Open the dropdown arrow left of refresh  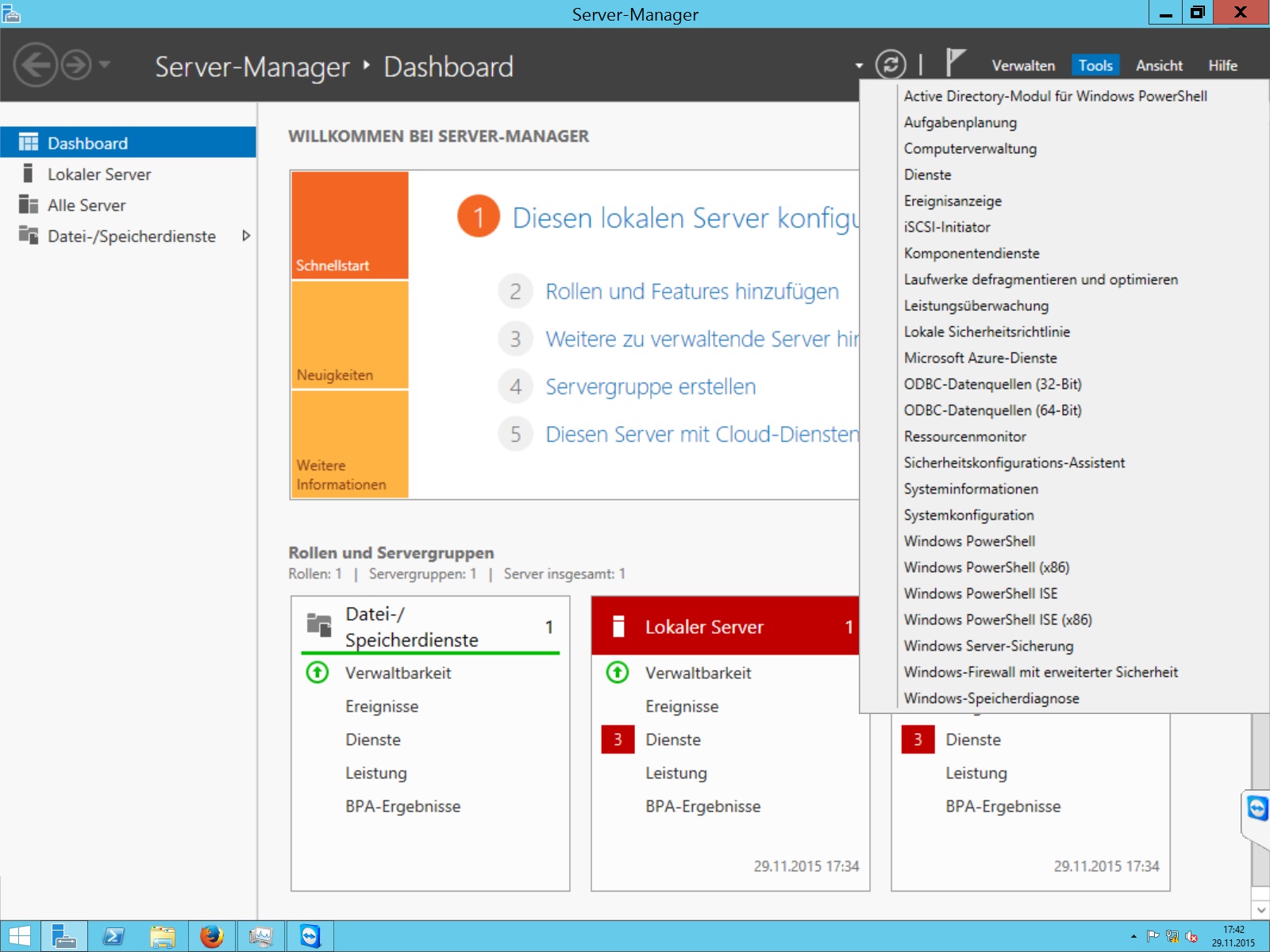coord(859,66)
